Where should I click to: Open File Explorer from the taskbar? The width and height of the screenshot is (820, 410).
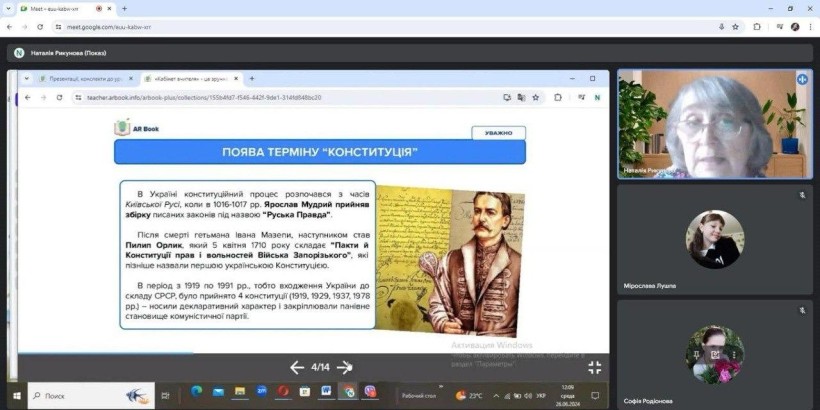click(240, 391)
